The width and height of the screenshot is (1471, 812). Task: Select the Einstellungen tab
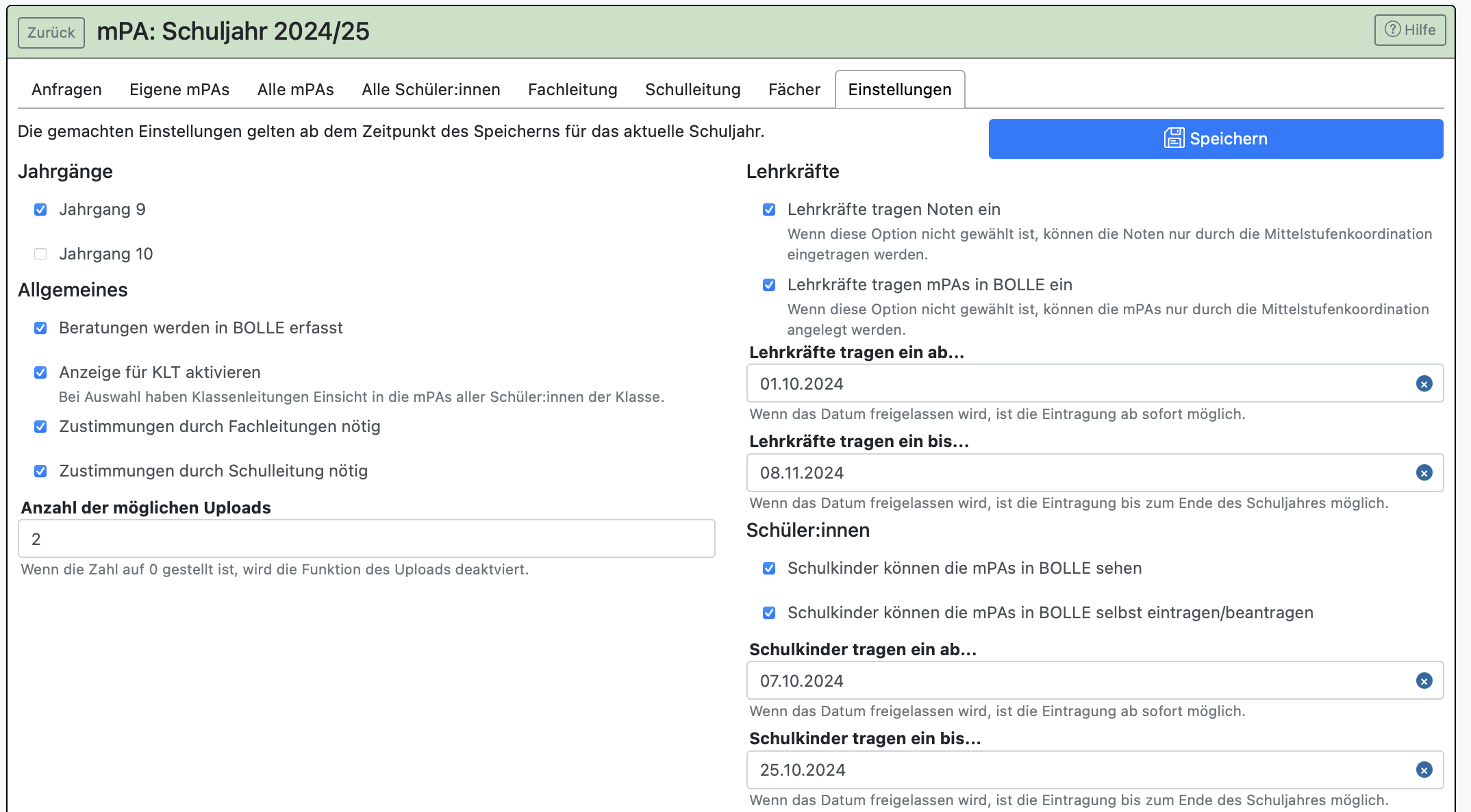[x=900, y=90]
